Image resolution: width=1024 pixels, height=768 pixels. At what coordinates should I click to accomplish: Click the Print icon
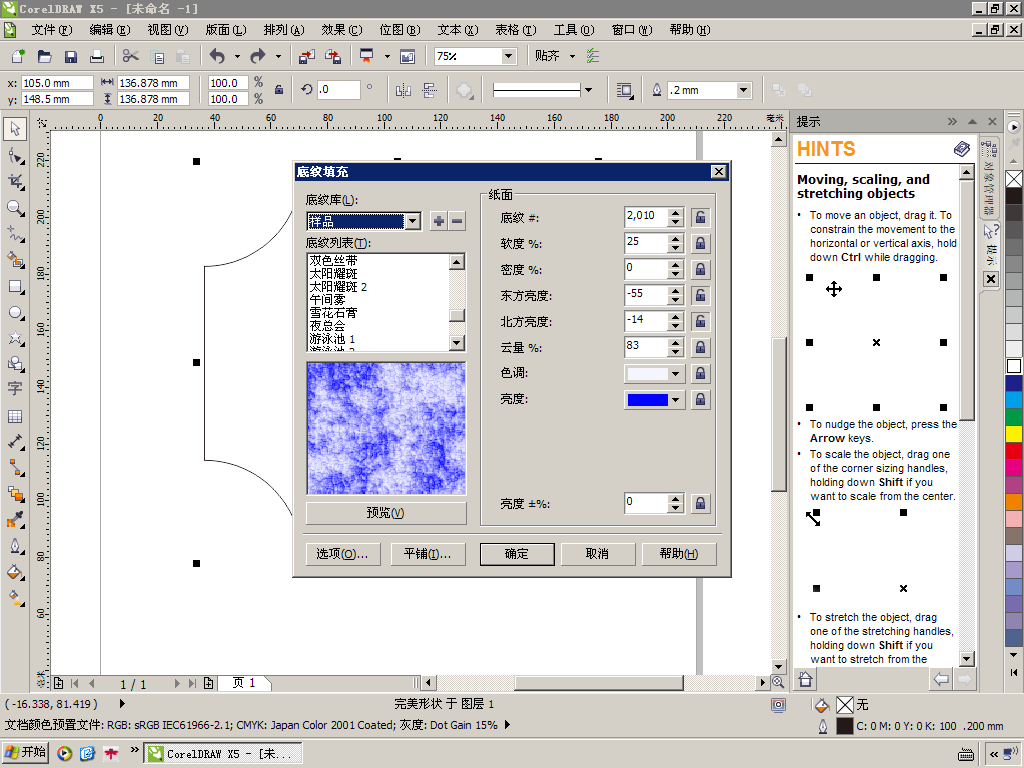[97, 57]
